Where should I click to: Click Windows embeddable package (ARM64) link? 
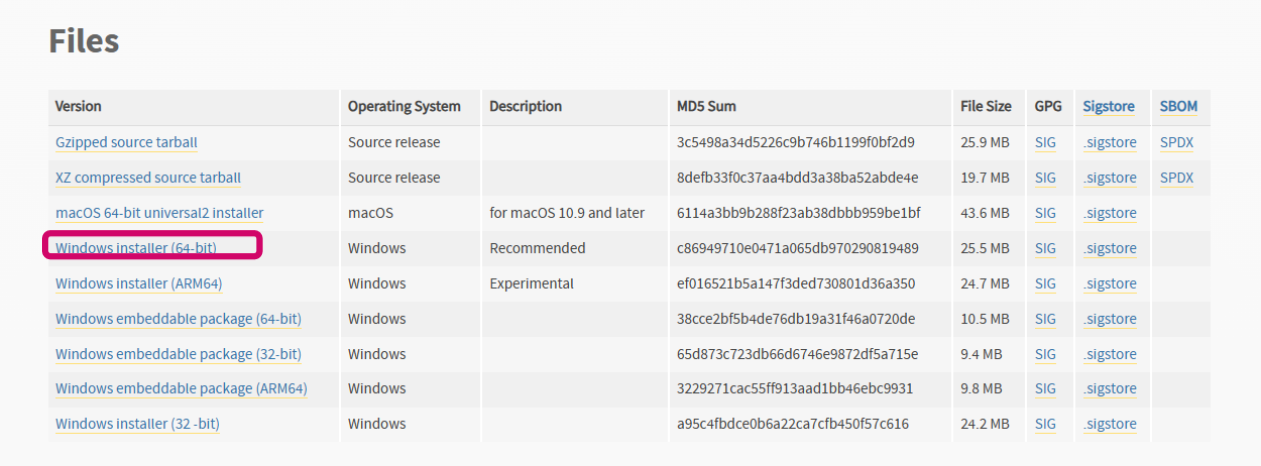tap(181, 389)
